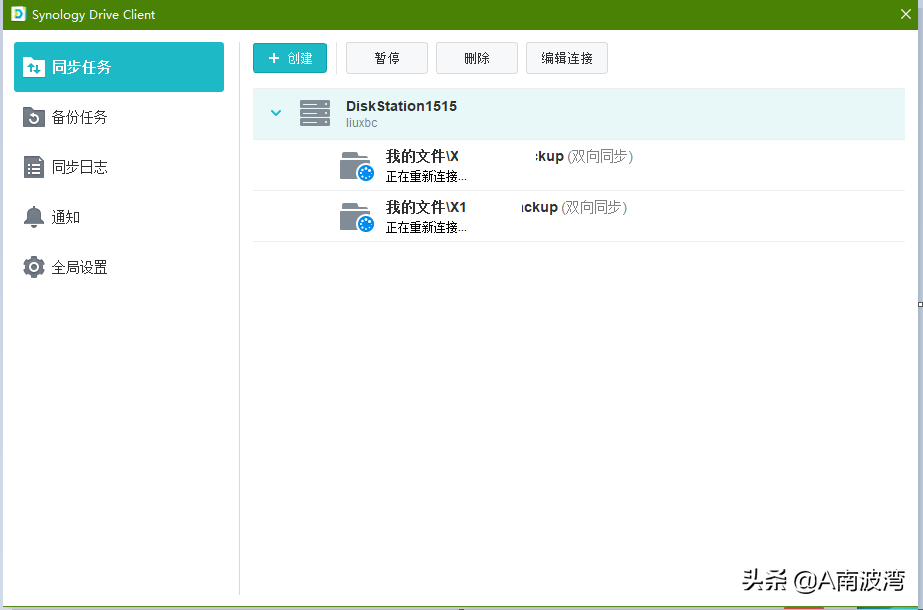Click the Synology Drive Client title bar logo

pos(18,14)
